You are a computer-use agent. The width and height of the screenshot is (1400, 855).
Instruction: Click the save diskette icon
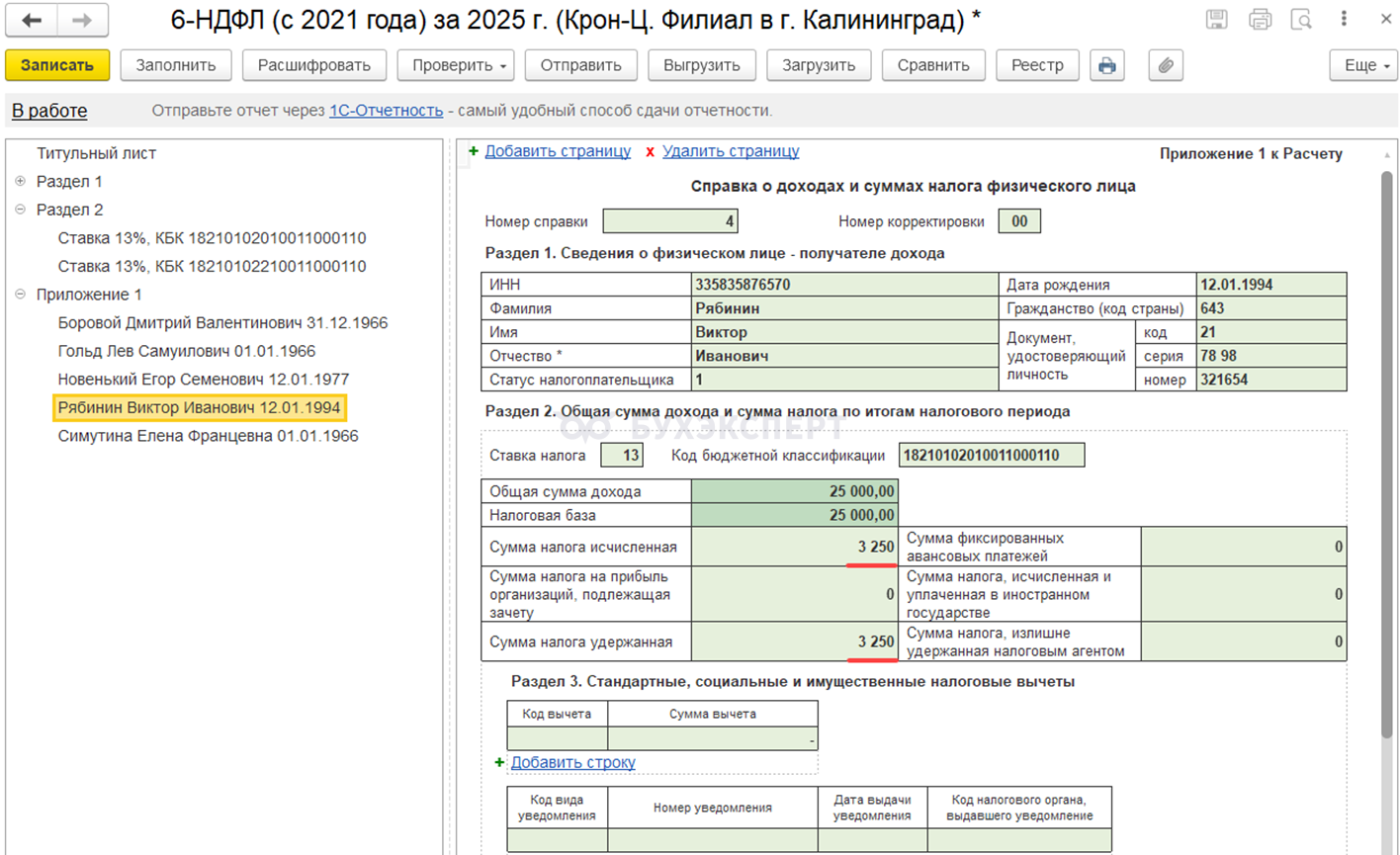[x=1217, y=20]
